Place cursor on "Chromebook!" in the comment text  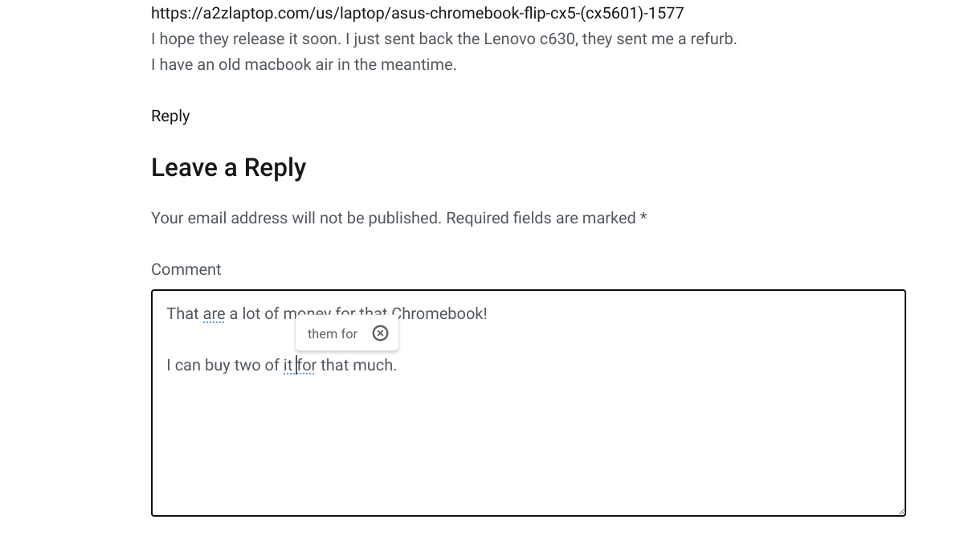[x=439, y=313]
